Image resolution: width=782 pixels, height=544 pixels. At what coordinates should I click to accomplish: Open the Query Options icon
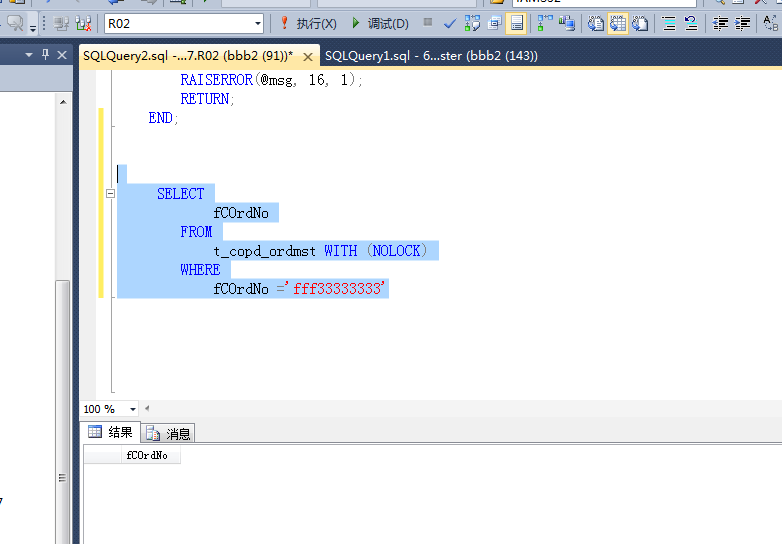[494, 23]
